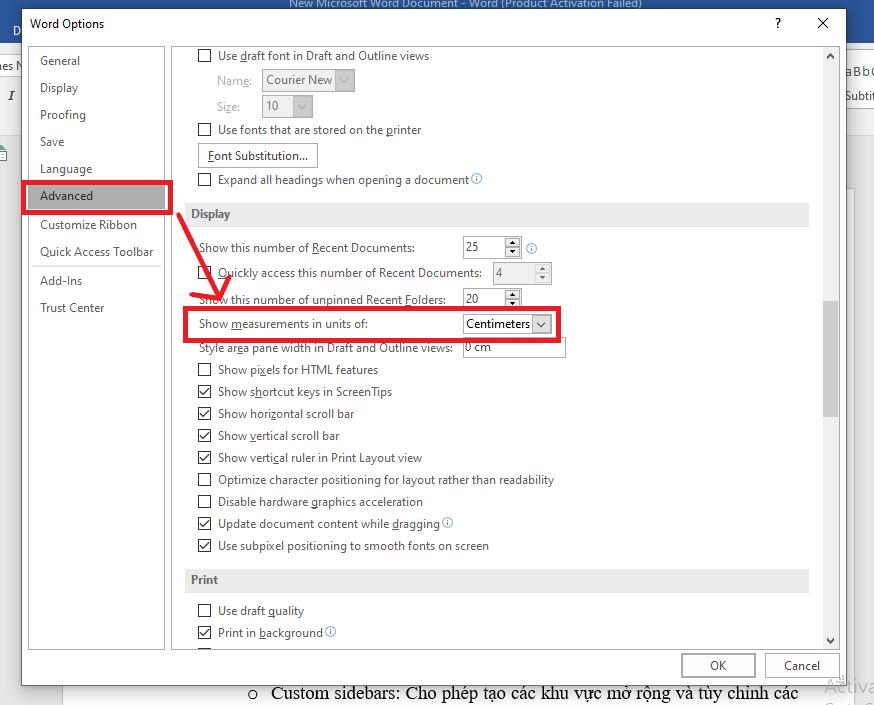Viewport: 874px width, 705px height.
Task: Open the Centimeters measurement units dropdown
Action: 541,324
